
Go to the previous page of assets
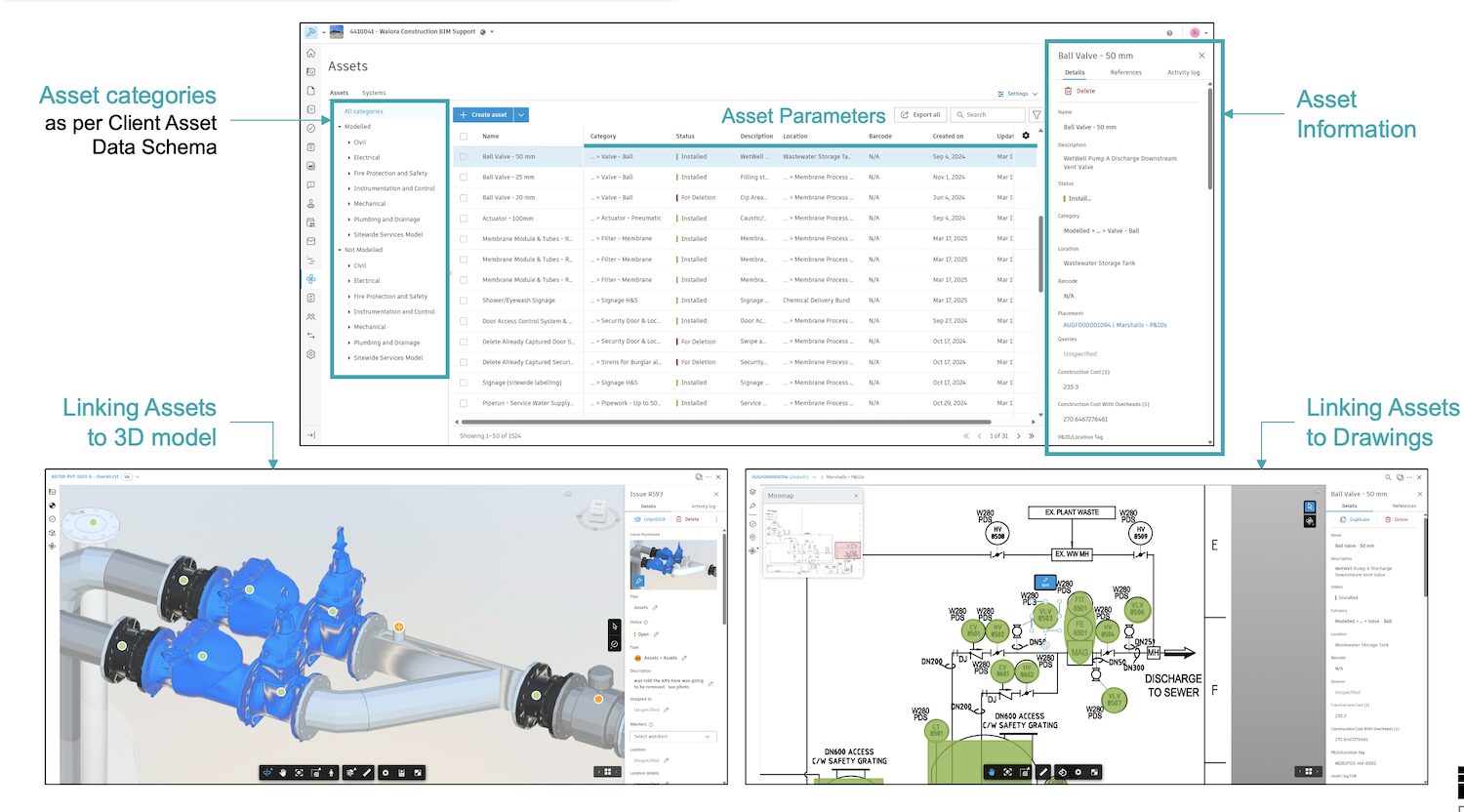tap(979, 436)
